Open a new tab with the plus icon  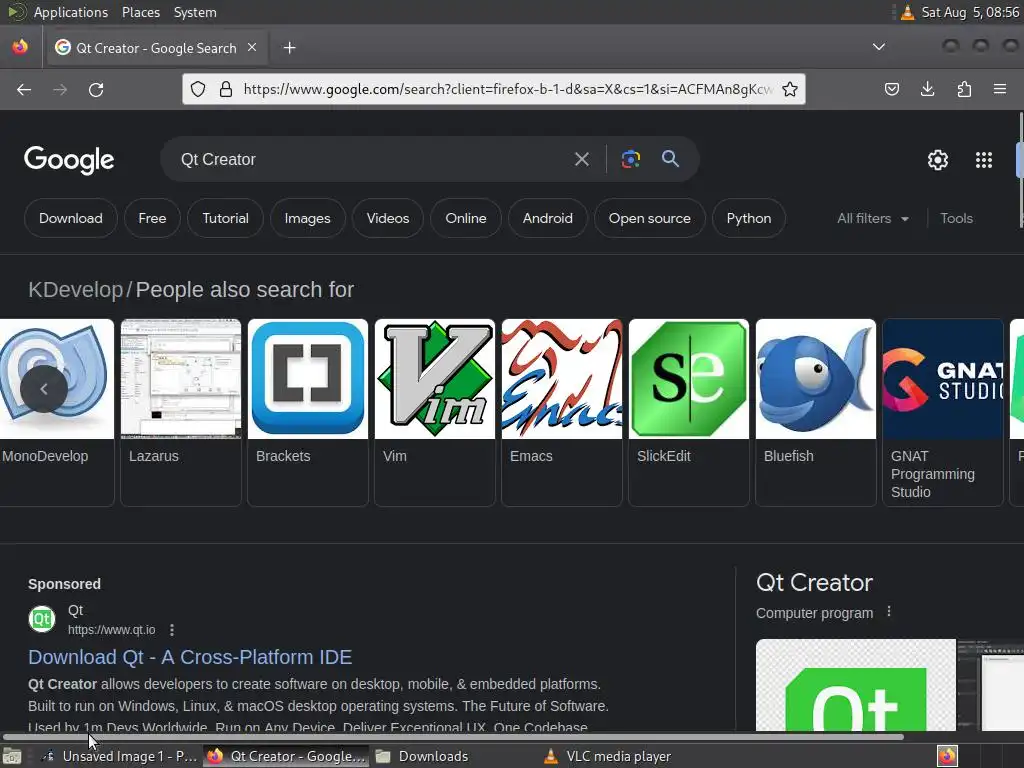(289, 48)
